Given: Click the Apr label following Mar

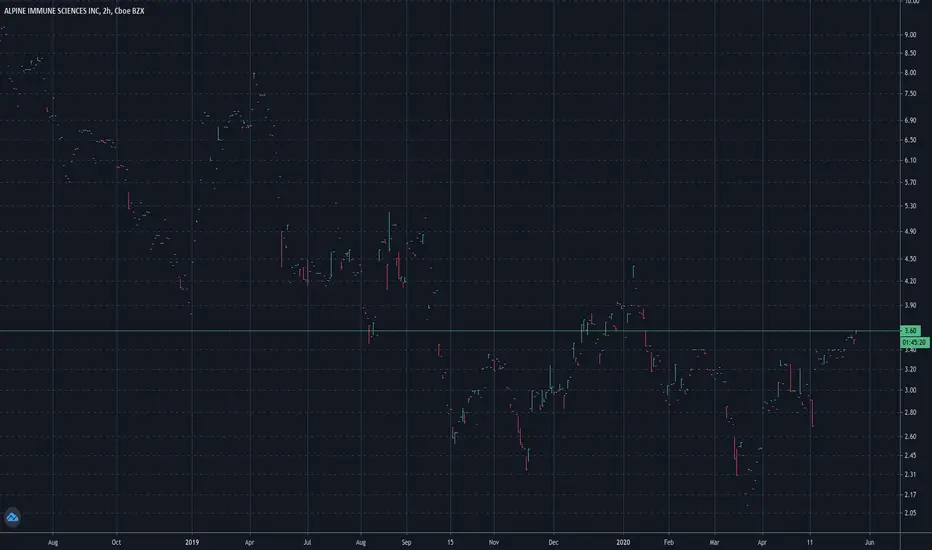Looking at the screenshot, I should point(761,542).
